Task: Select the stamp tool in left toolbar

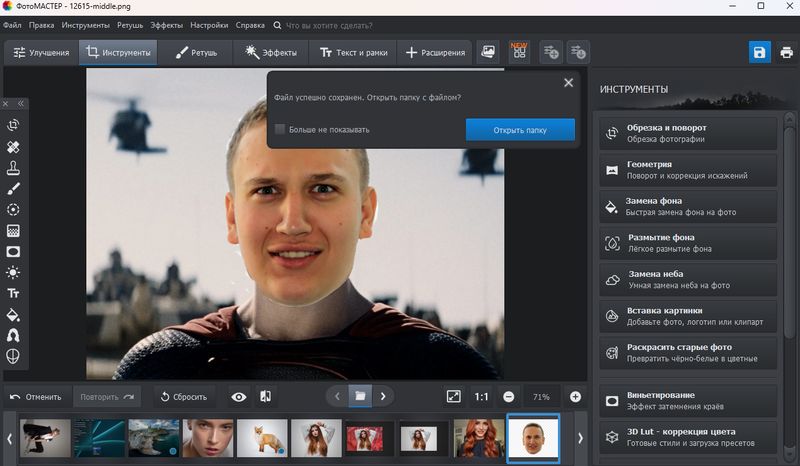Action: pyautogui.click(x=14, y=168)
